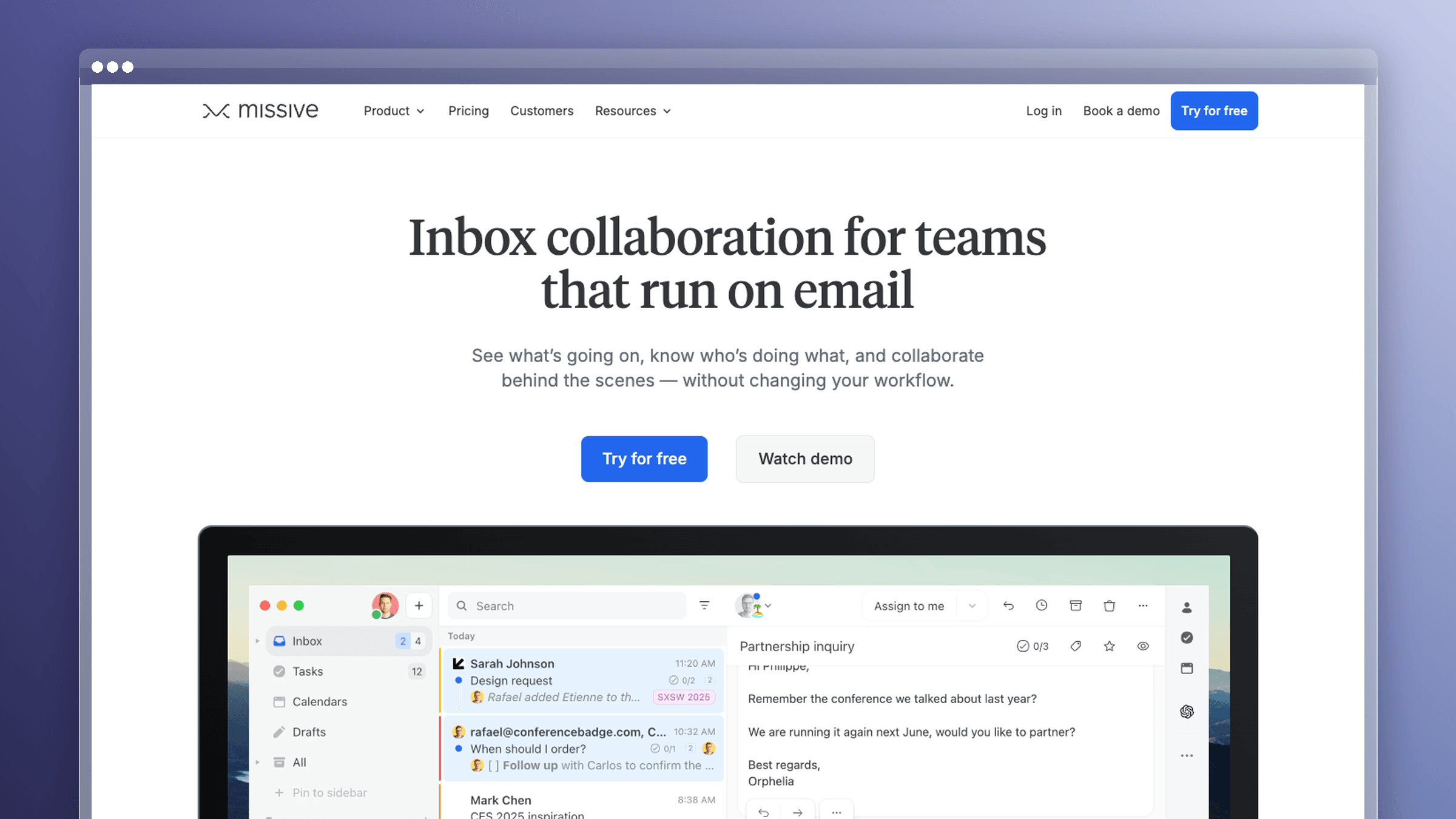Open the conversation list filter icon
1456x819 pixels.
704,605
